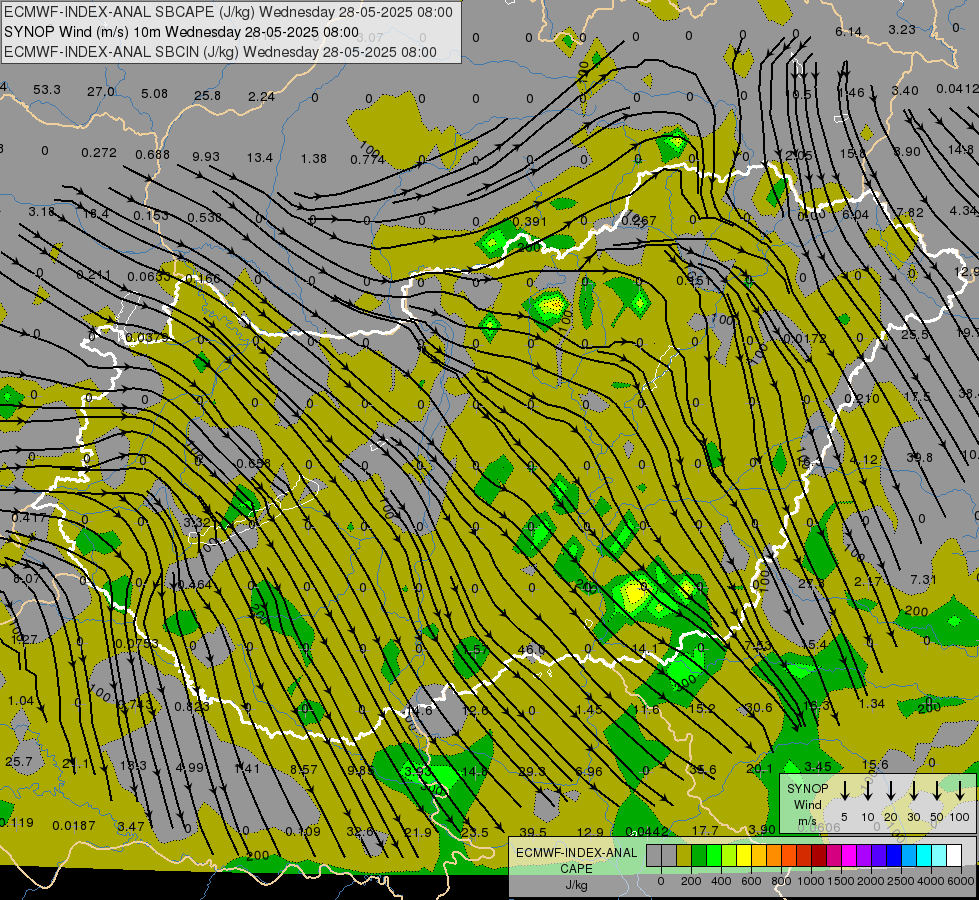The image size is (979, 900).
Task: Click the 3.47 value on the map
Action: click(131, 826)
